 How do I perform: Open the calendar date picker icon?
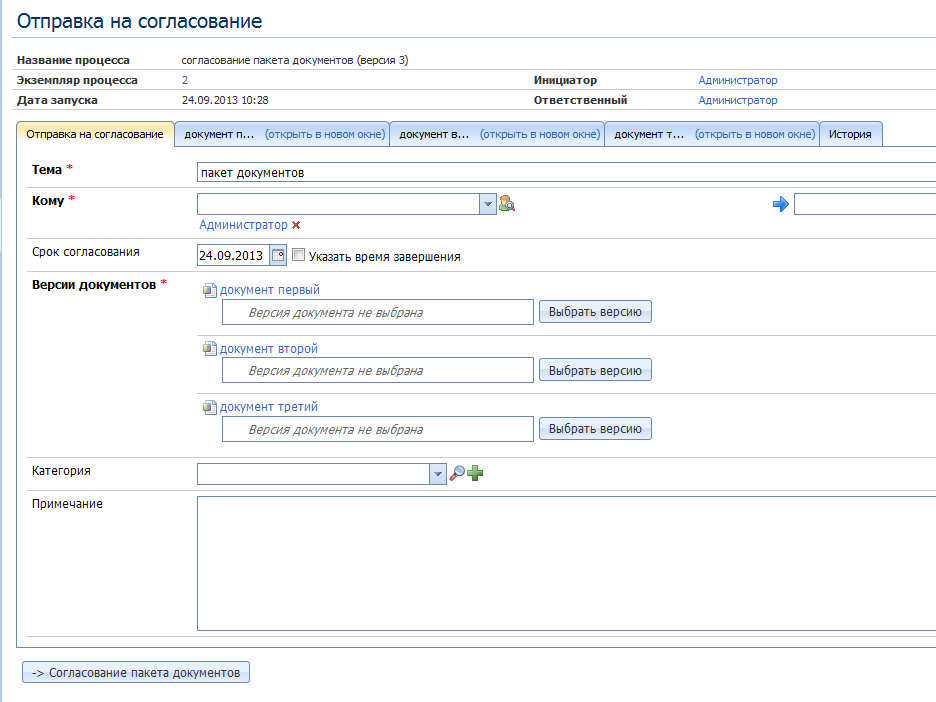click(277, 255)
